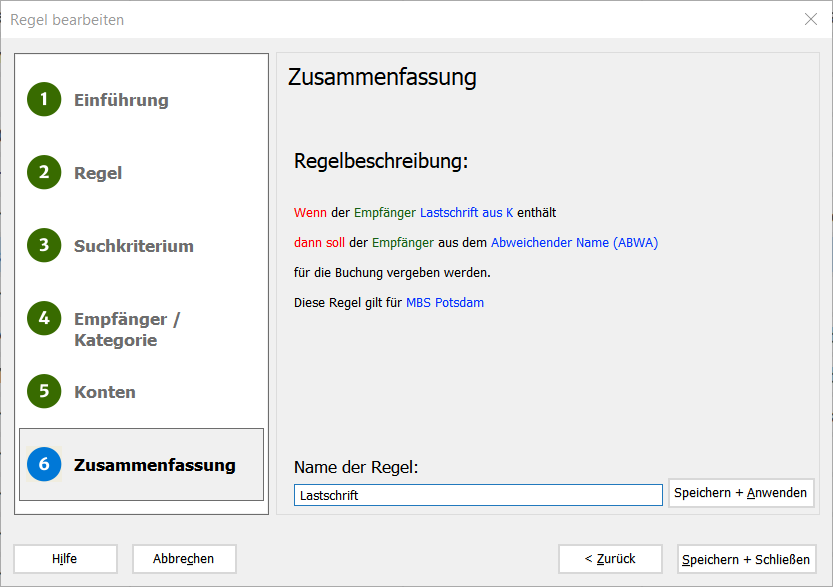Click the green number 1 step circle

[44, 99]
